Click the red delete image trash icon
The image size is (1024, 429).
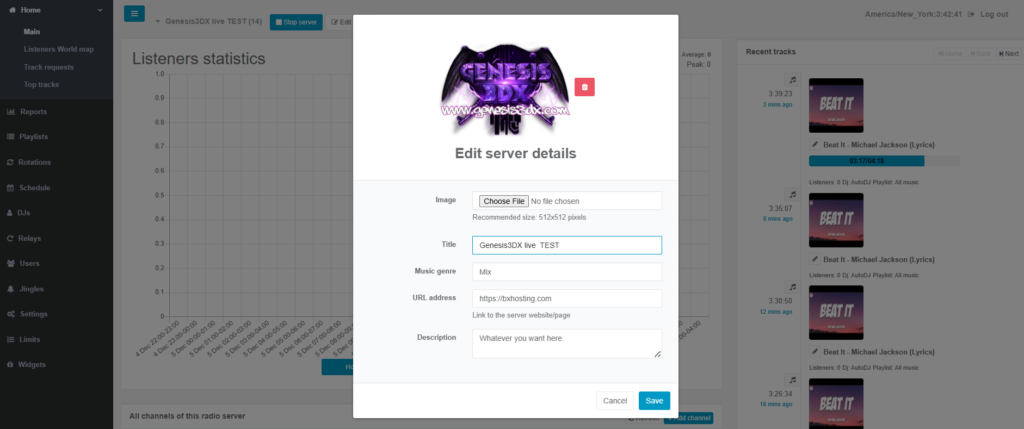tap(584, 87)
